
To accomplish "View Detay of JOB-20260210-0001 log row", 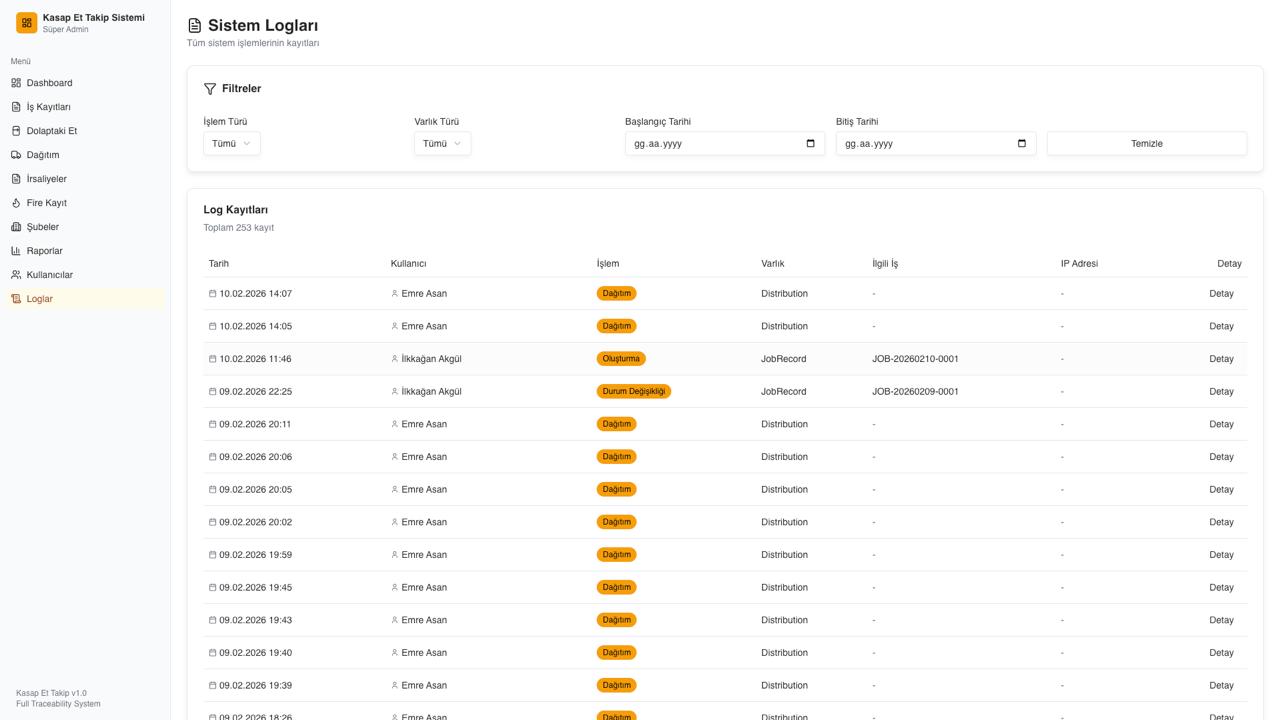I will tap(1221, 359).
